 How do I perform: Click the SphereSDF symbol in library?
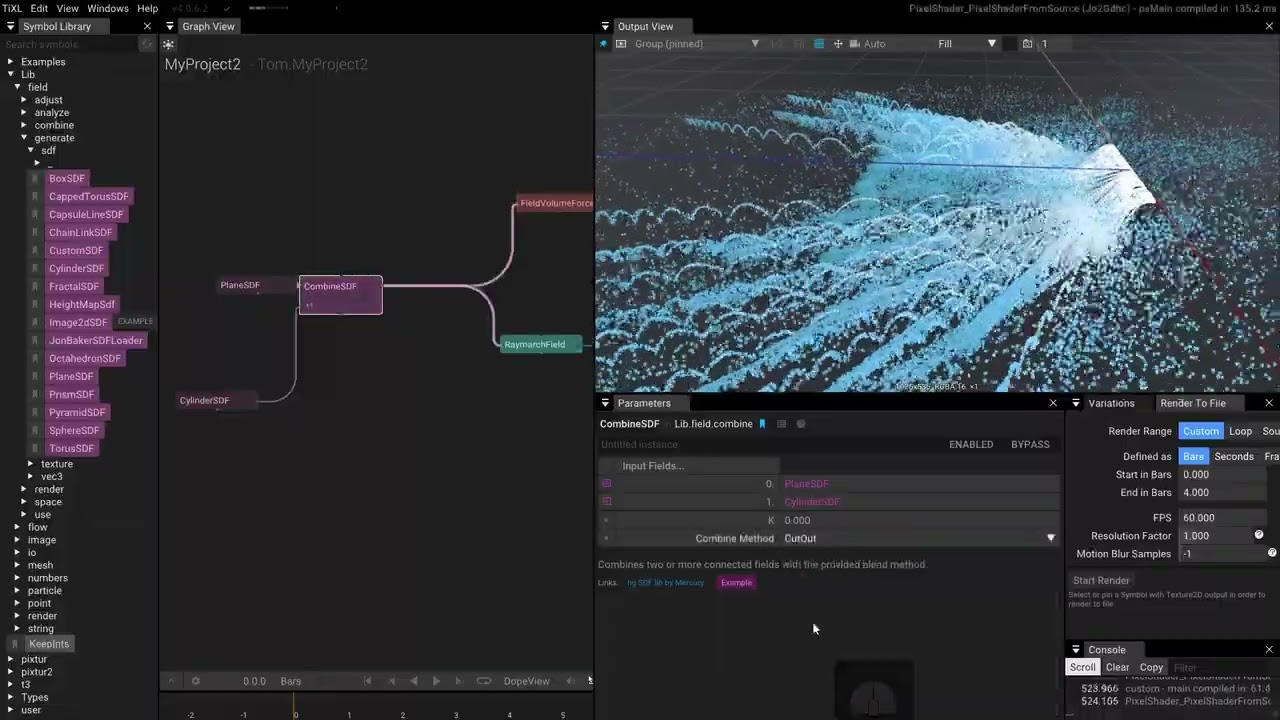click(74, 431)
